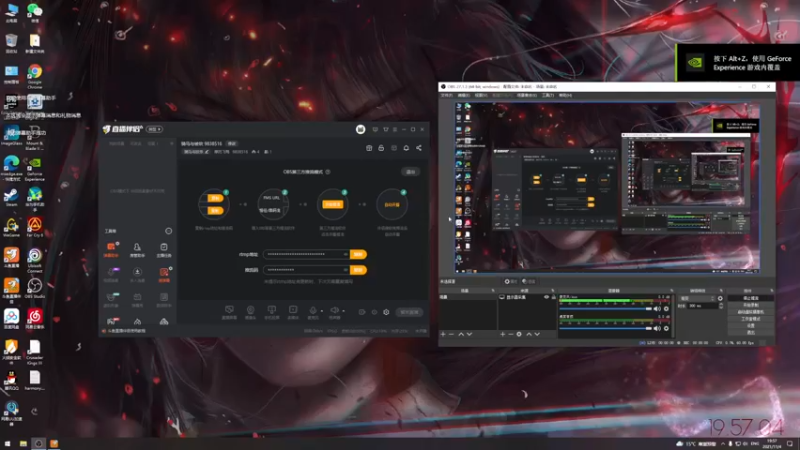800x450 pixels.
Task: Reveal the stream code with eye icon
Action: (345, 270)
